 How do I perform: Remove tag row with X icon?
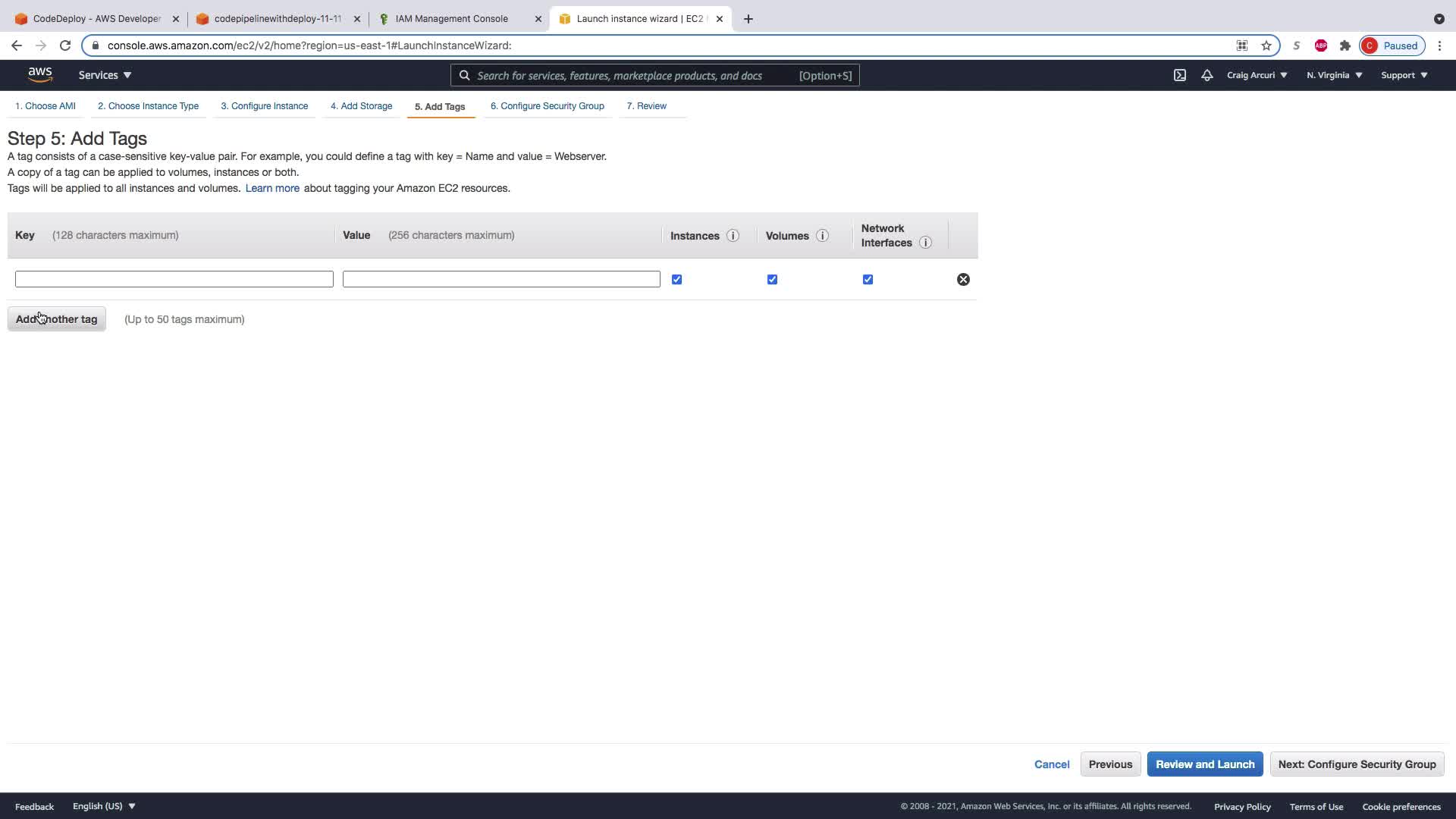point(963,279)
